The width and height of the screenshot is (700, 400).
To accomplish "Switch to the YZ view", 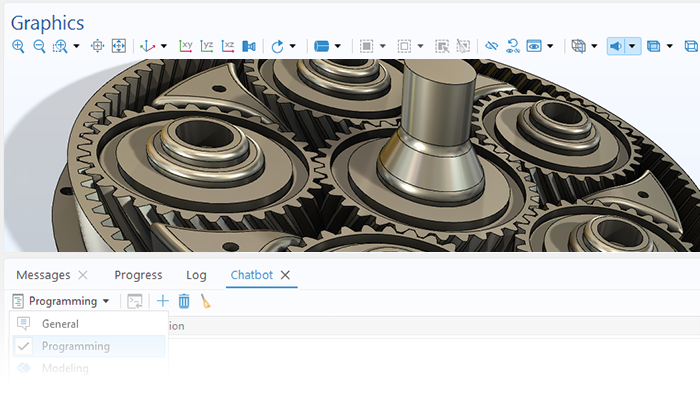I will point(207,46).
